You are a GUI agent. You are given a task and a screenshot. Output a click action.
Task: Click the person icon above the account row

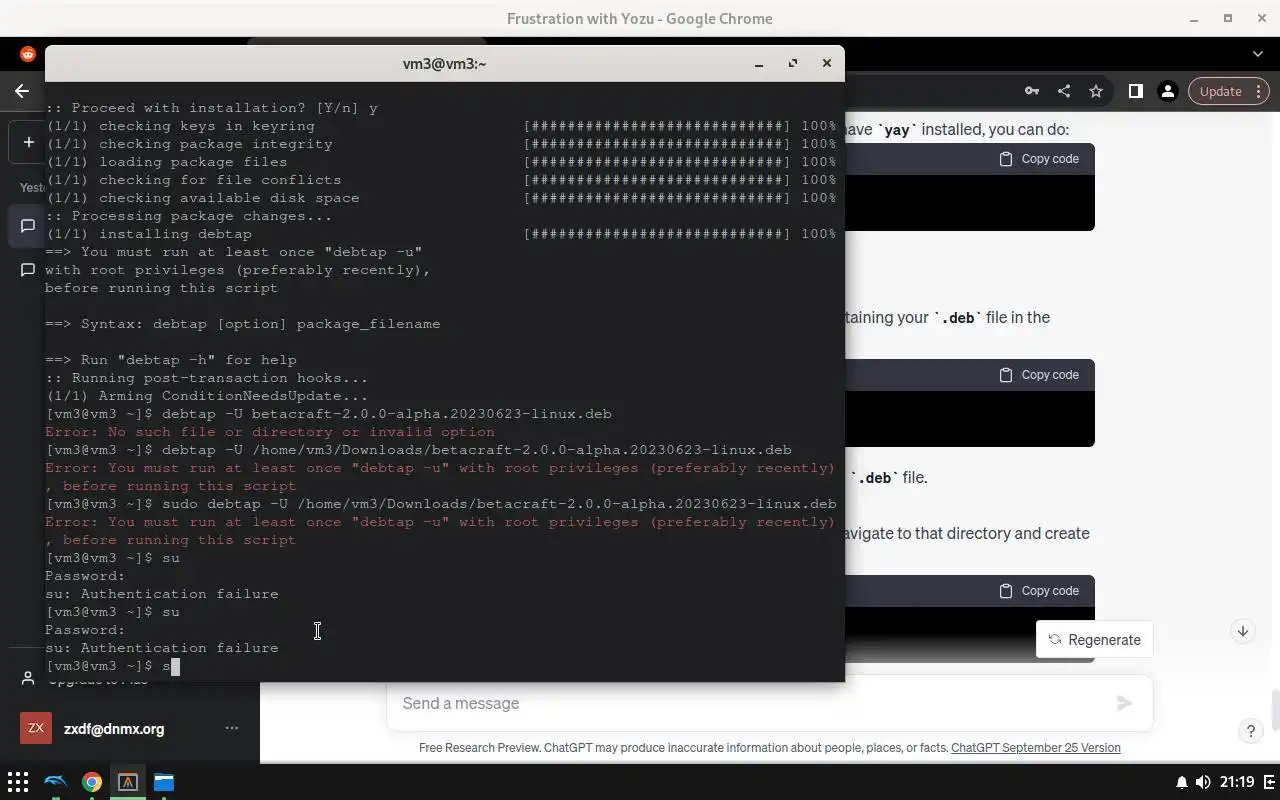point(28,679)
